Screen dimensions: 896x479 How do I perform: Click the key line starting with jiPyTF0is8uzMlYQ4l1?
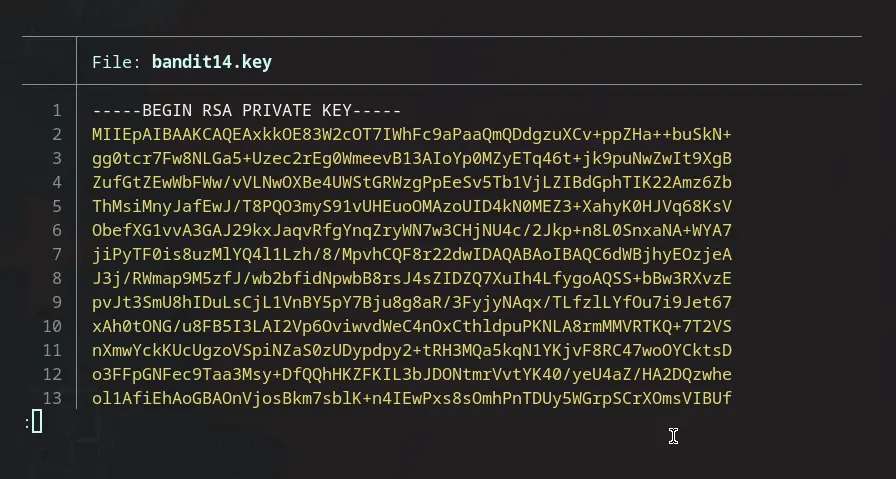411,255
